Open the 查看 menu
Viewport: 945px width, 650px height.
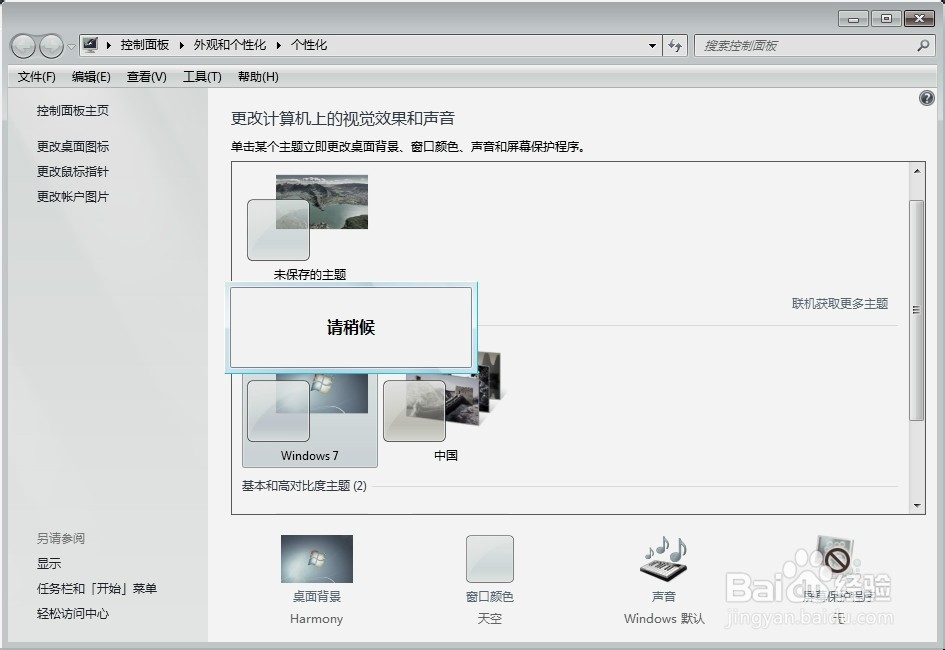[145, 76]
